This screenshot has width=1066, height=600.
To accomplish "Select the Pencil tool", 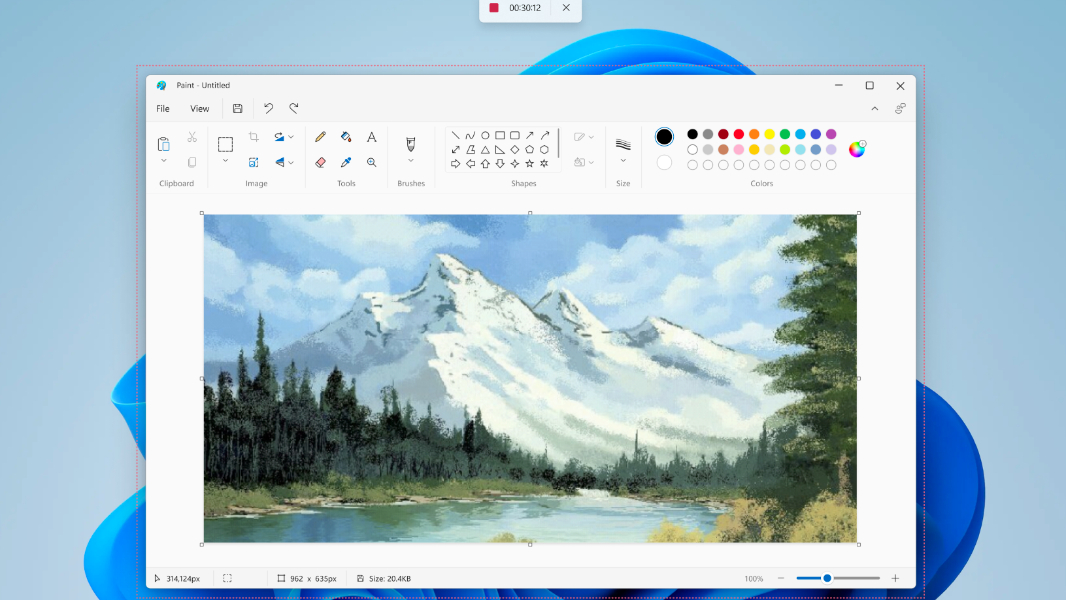I will 320,137.
